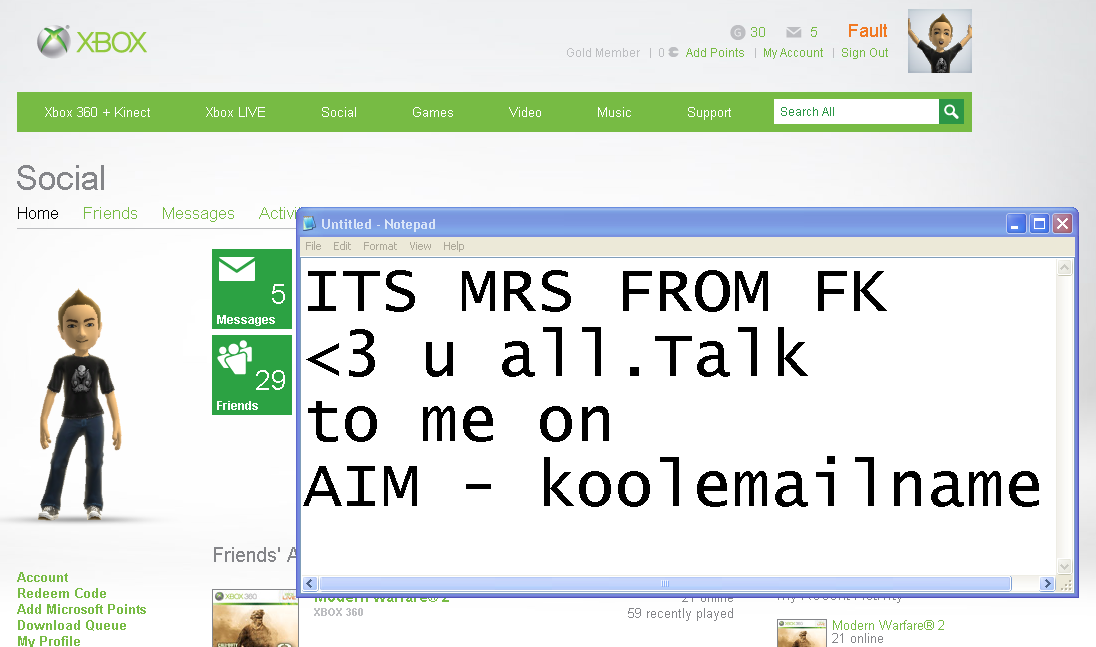Open Xbox 360 + Kinect menu
This screenshot has width=1096, height=647.
[x=97, y=112]
